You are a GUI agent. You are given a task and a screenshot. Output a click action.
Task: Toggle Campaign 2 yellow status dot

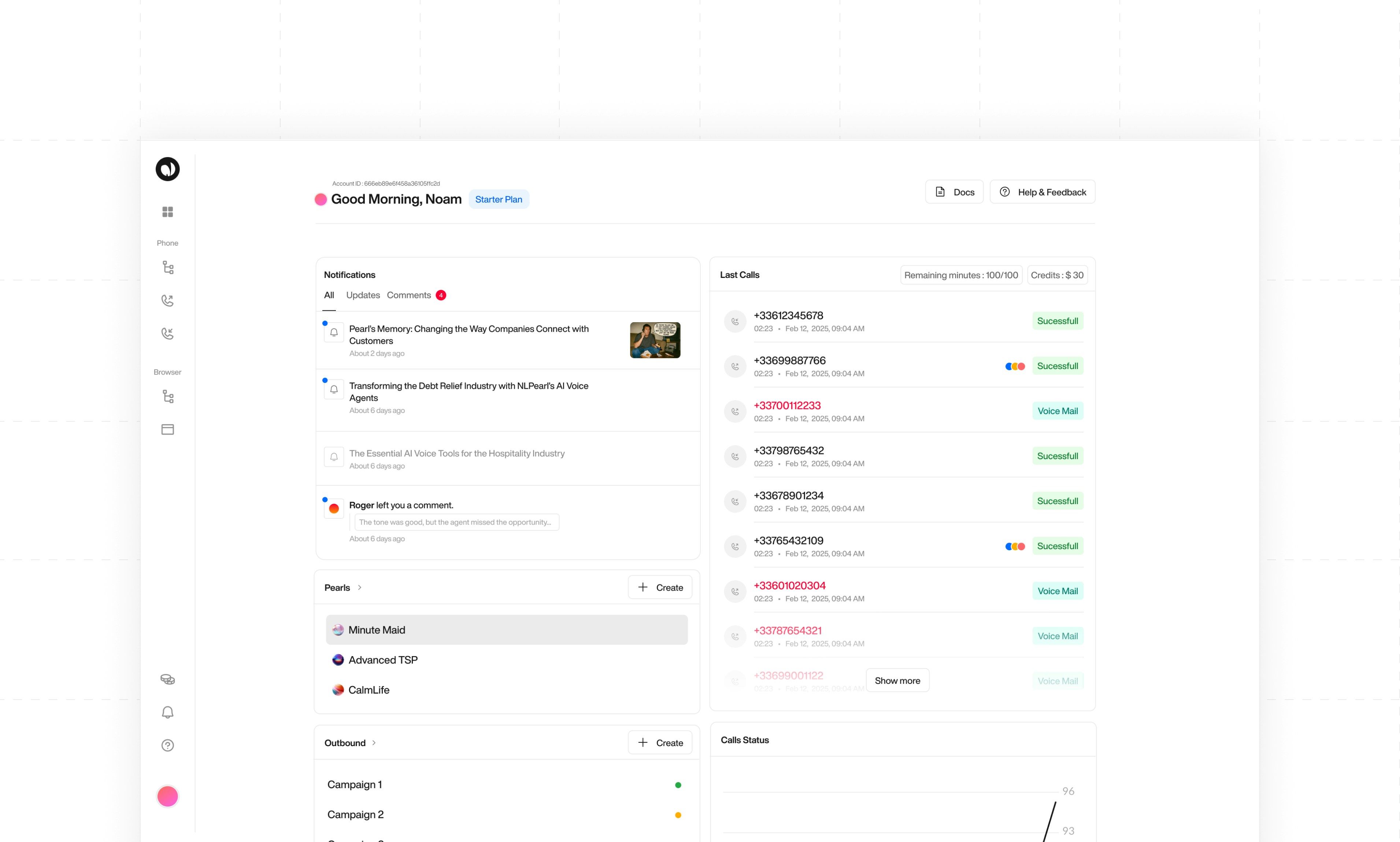tap(678, 815)
